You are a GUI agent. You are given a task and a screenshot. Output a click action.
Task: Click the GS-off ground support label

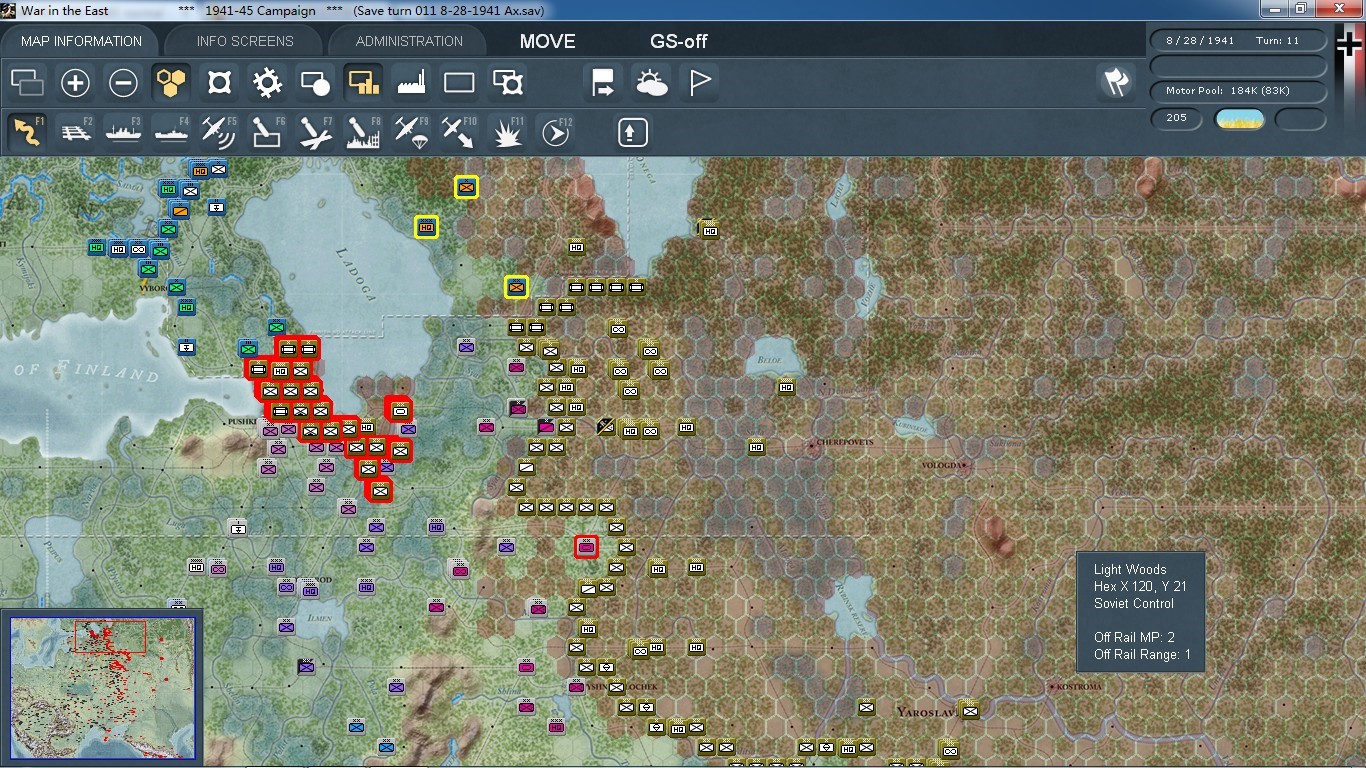coord(679,41)
